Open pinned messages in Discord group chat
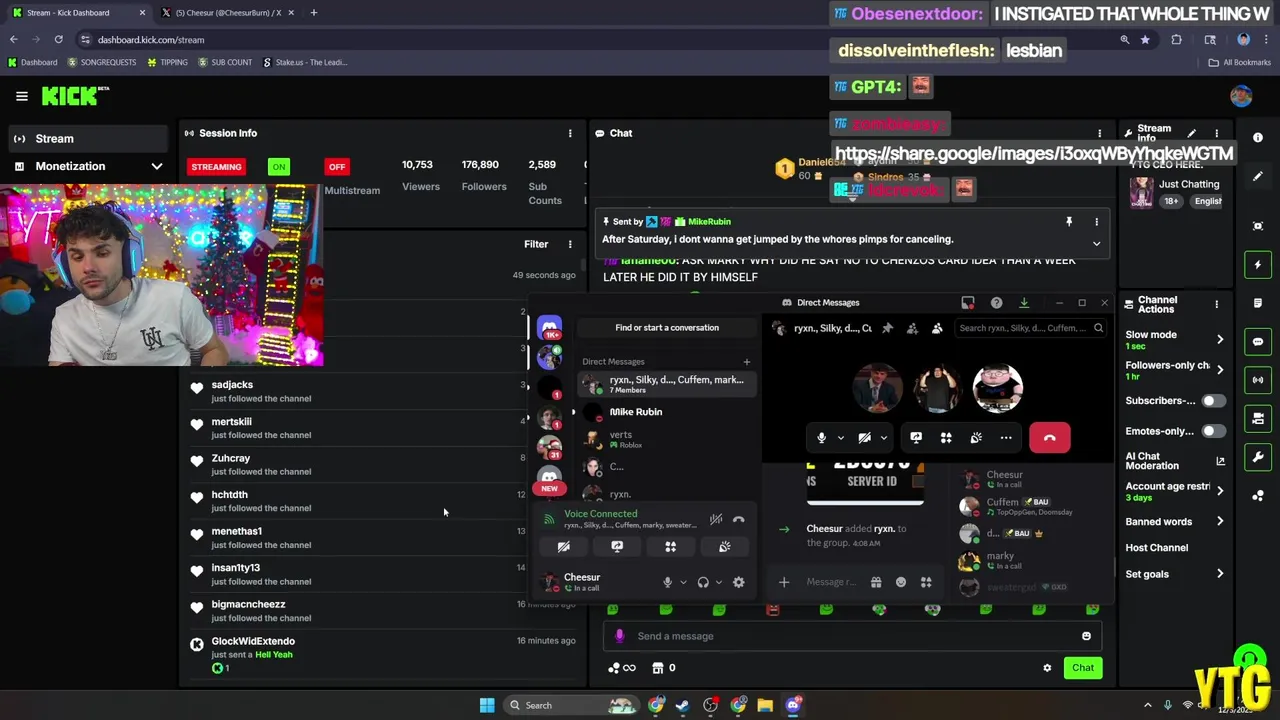 coord(887,328)
